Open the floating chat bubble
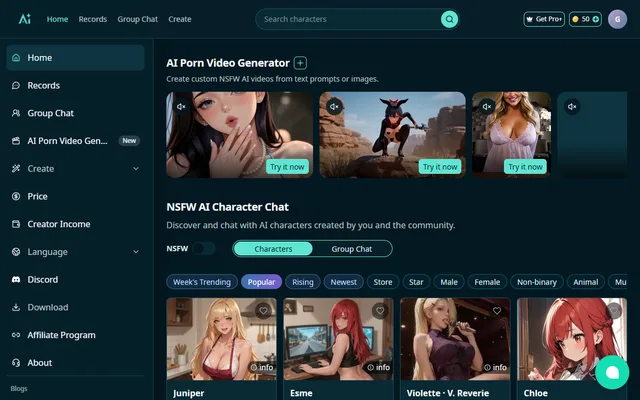The width and height of the screenshot is (640, 400). (612, 372)
